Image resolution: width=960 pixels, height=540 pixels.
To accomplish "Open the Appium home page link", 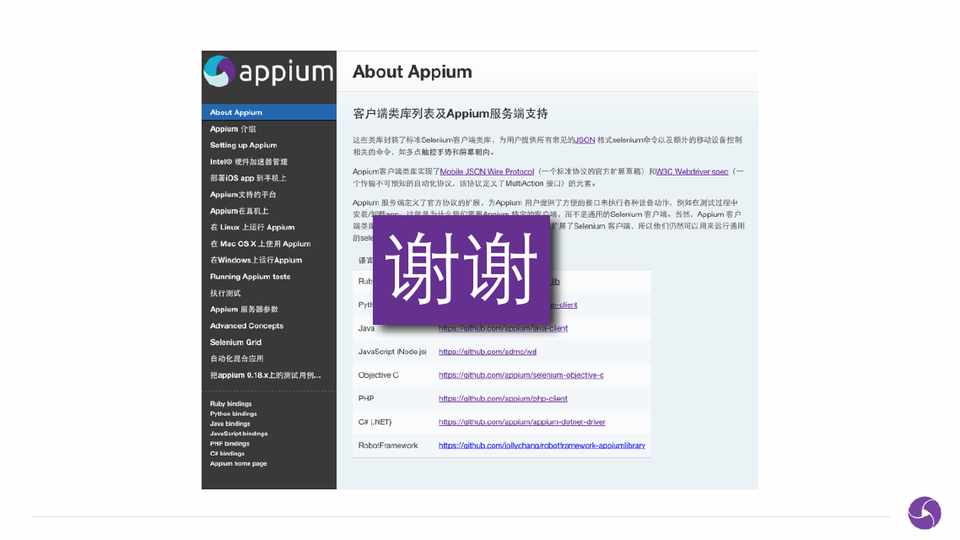I will [x=238, y=464].
